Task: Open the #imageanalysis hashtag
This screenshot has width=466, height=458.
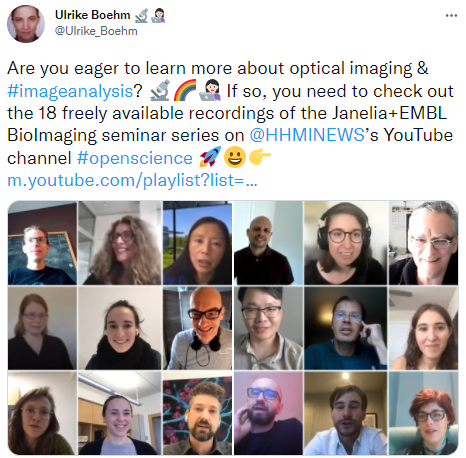Action: click(71, 91)
